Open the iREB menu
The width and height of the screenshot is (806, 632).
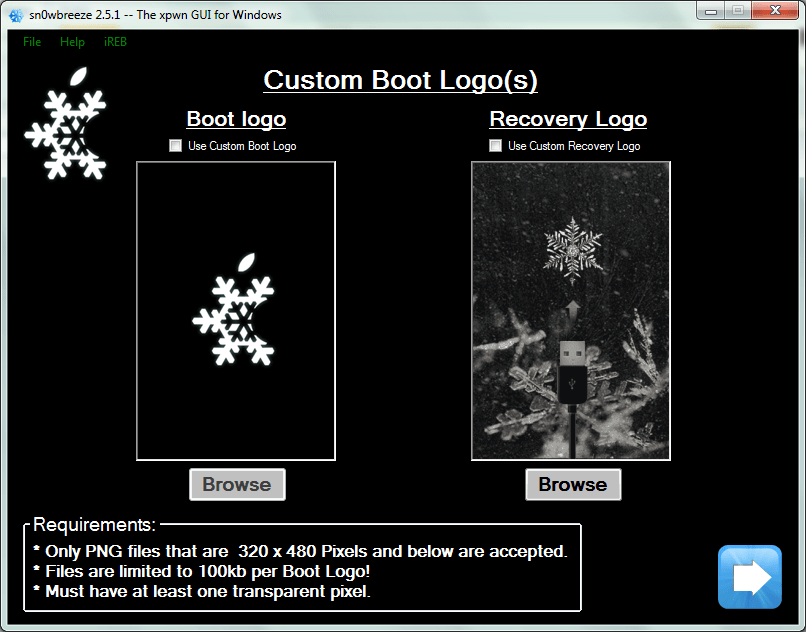tap(115, 42)
